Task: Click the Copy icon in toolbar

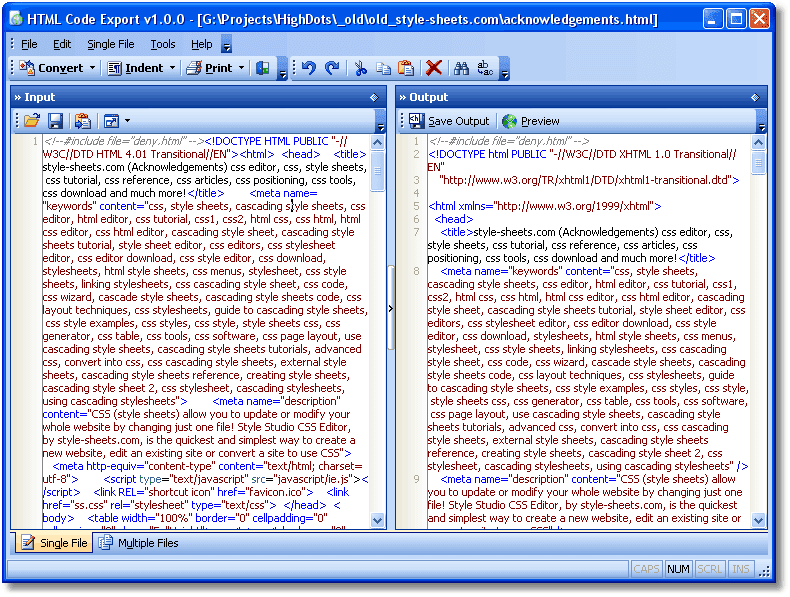Action: click(384, 68)
